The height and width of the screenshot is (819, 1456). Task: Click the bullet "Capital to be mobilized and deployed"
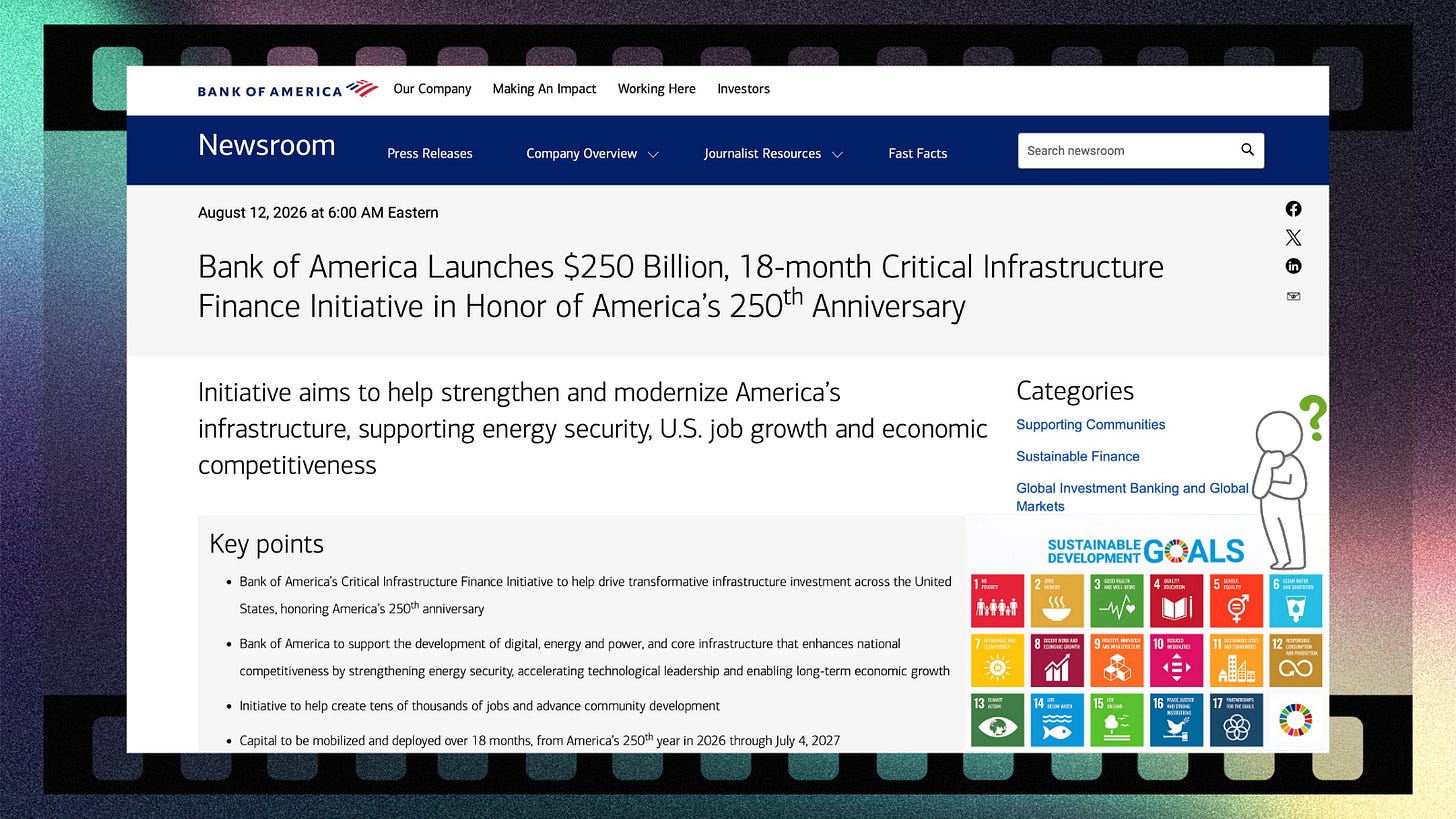click(x=539, y=740)
